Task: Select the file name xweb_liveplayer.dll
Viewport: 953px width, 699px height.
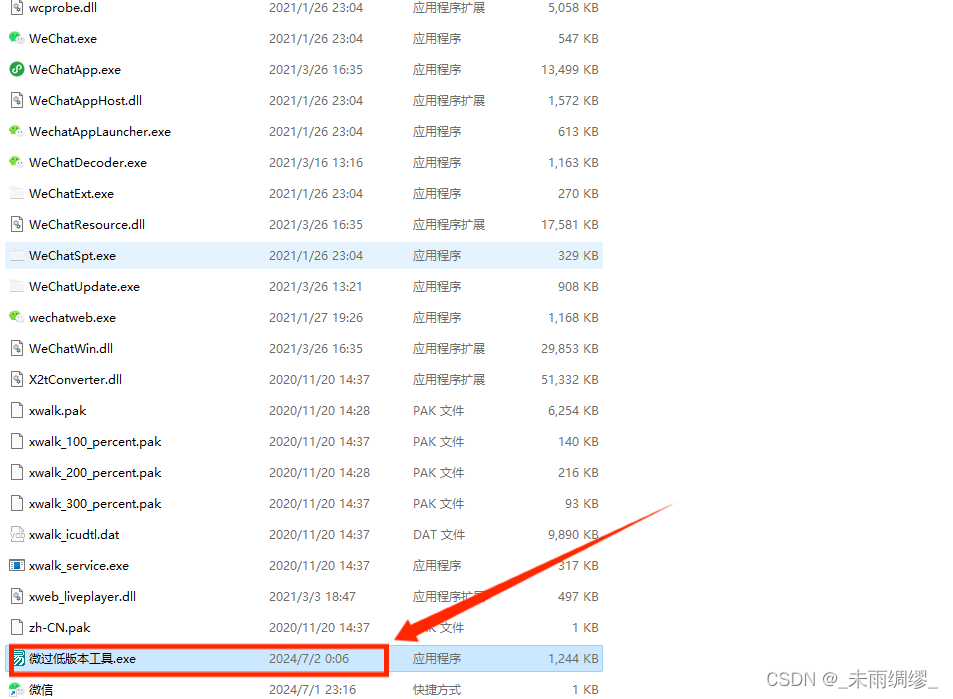Action: click(x=82, y=596)
